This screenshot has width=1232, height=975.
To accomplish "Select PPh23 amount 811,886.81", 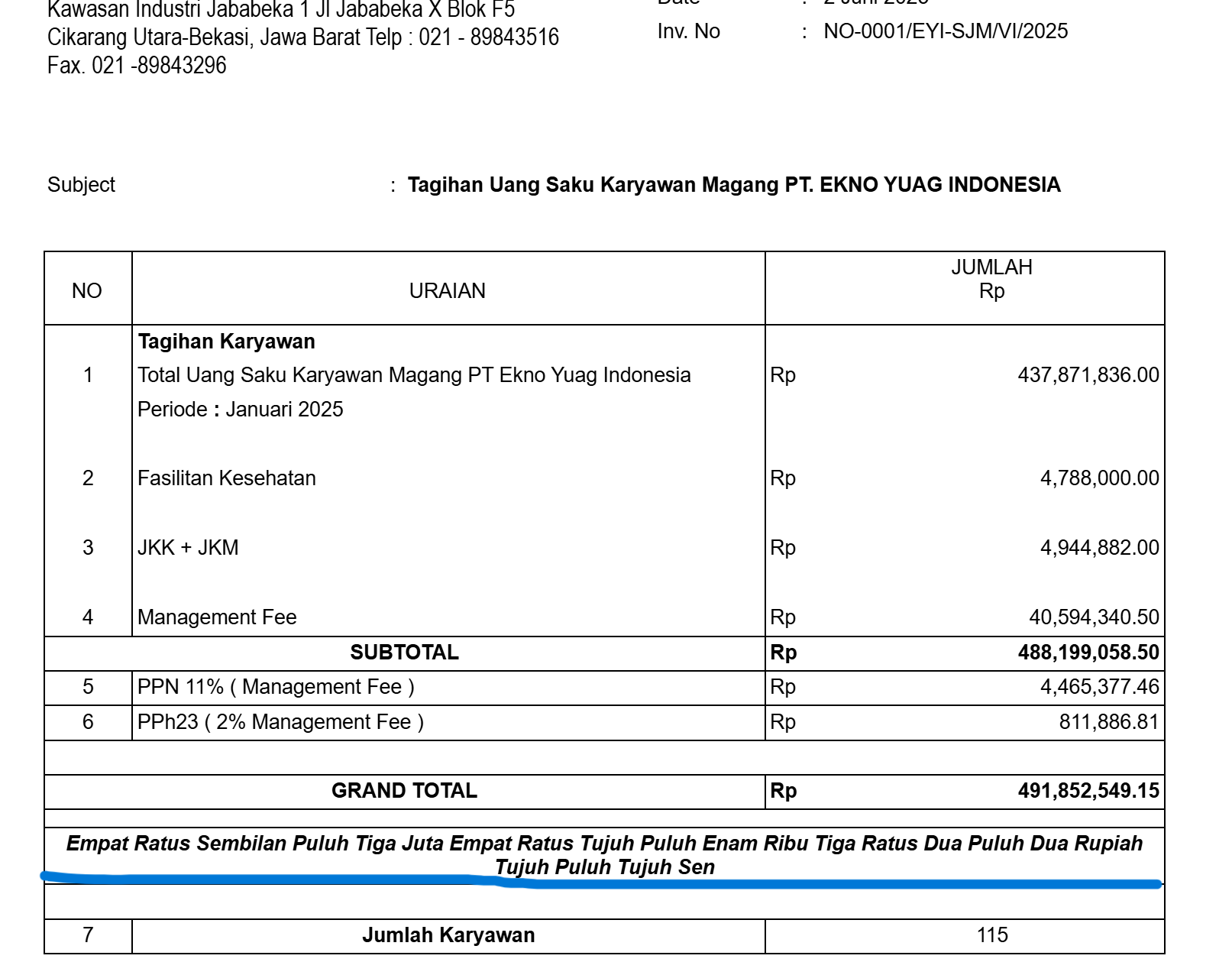I will click(1109, 722).
